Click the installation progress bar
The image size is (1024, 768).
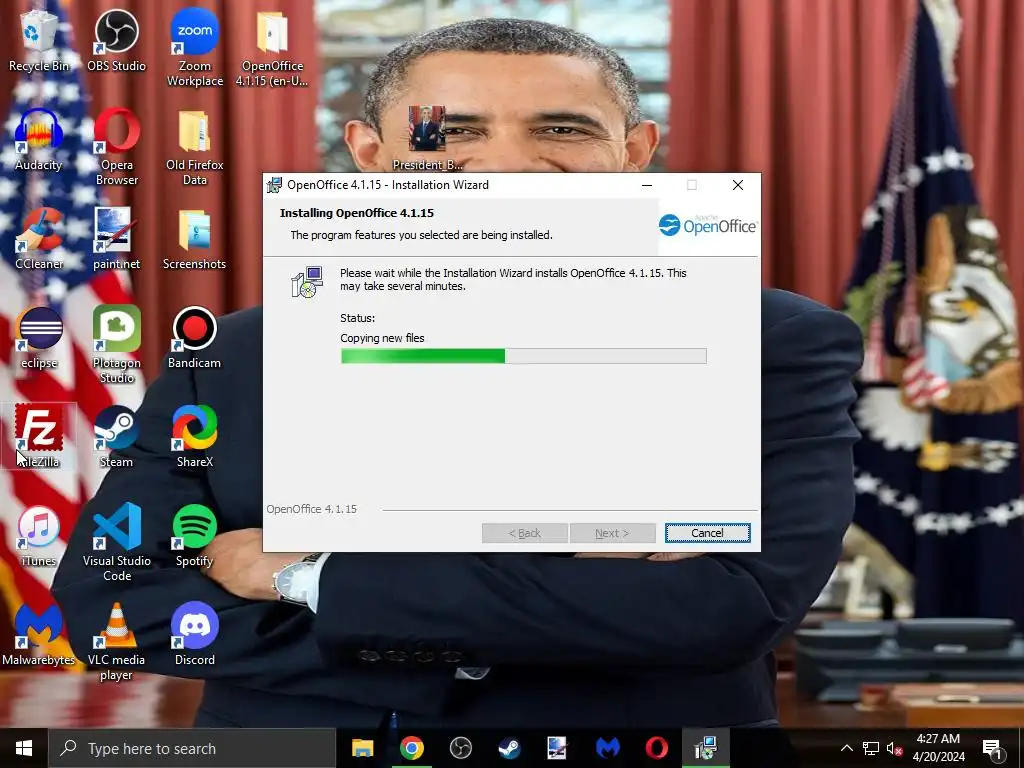click(x=523, y=356)
